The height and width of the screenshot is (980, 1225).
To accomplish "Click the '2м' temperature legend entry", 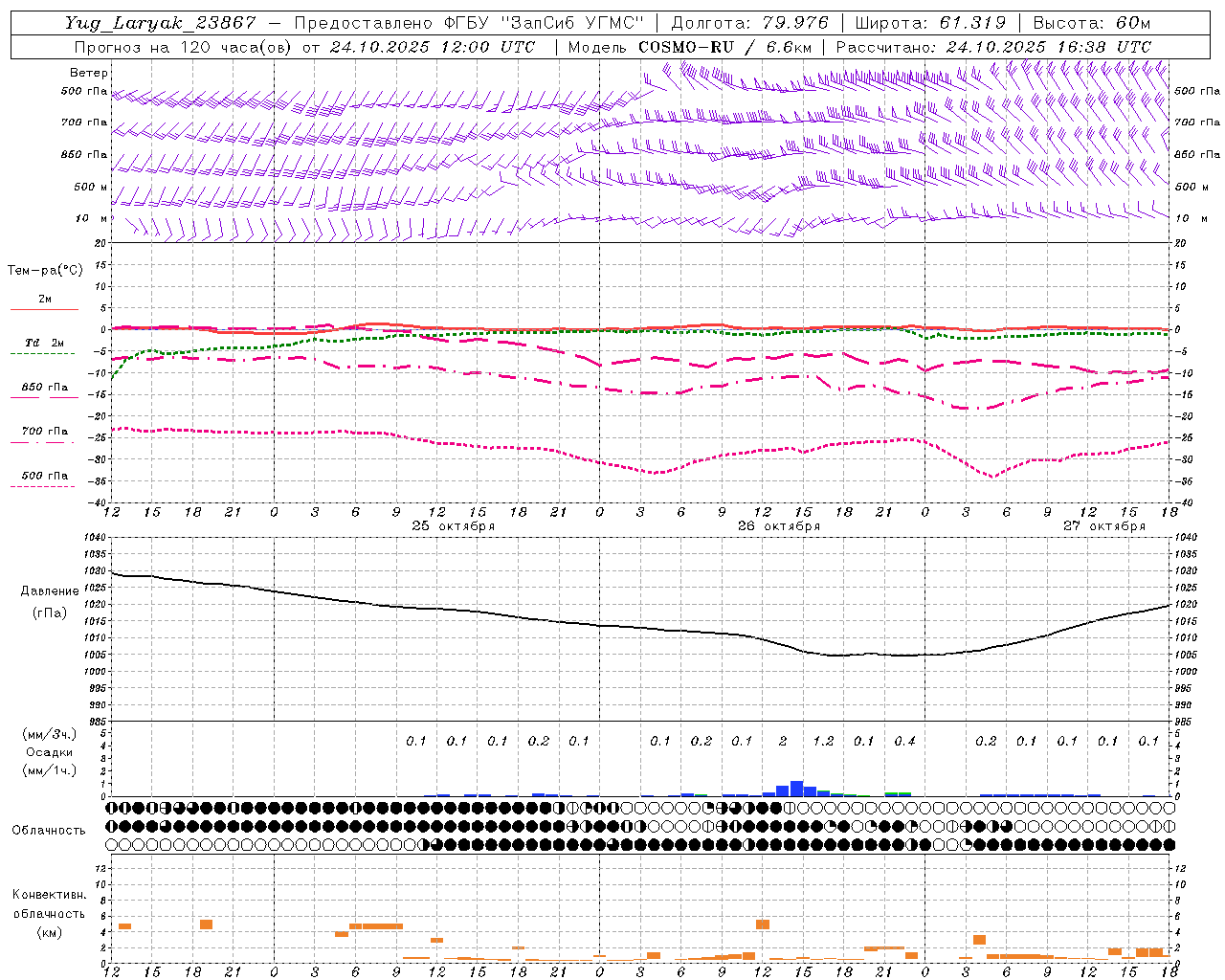I will pyautogui.click(x=45, y=300).
